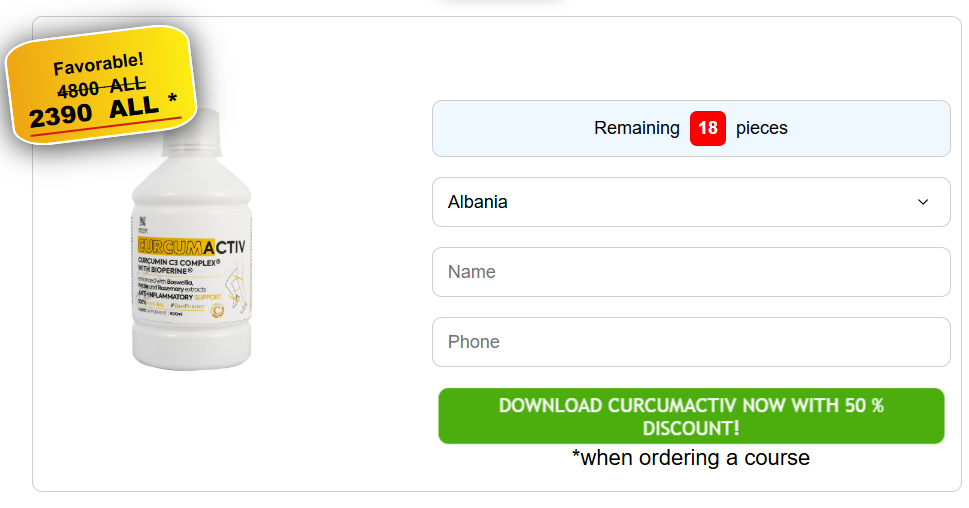The image size is (969, 508).
Task: Click the crossed-out 4800 ALL price
Action: (101, 87)
